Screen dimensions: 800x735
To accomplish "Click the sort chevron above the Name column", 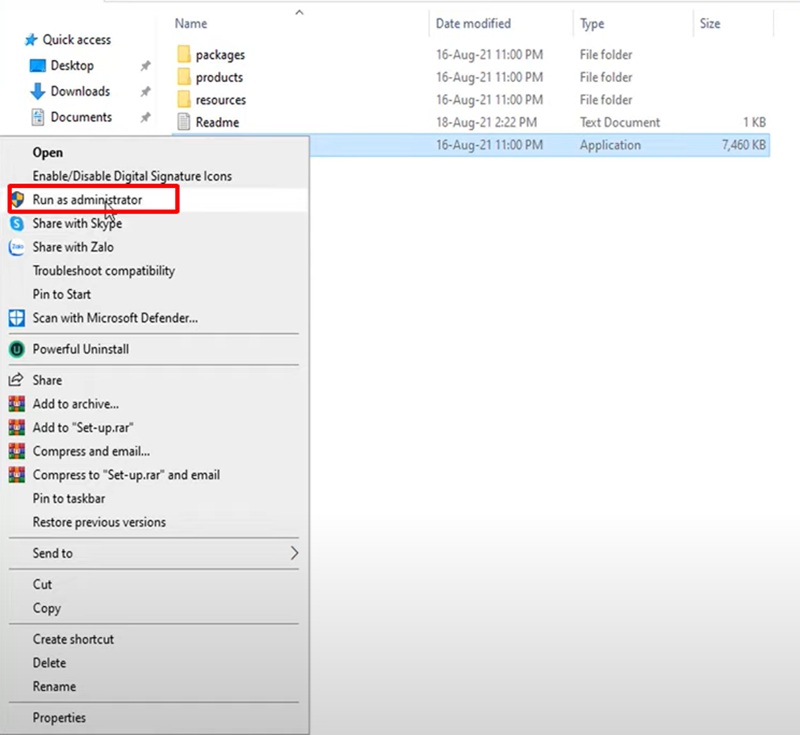I will click(299, 11).
